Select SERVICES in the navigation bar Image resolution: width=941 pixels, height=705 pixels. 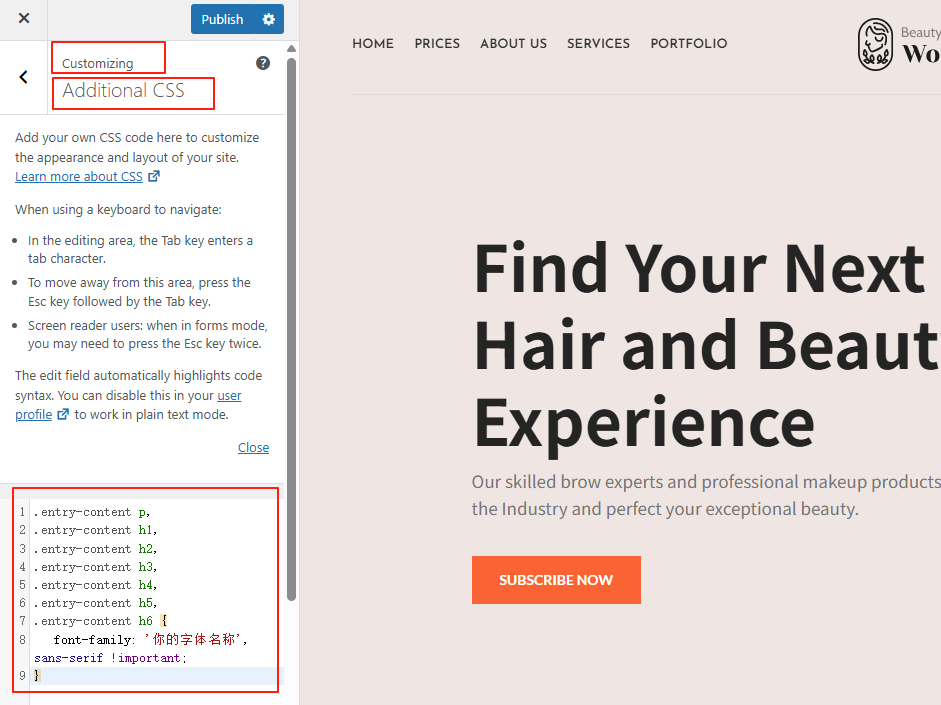598,44
